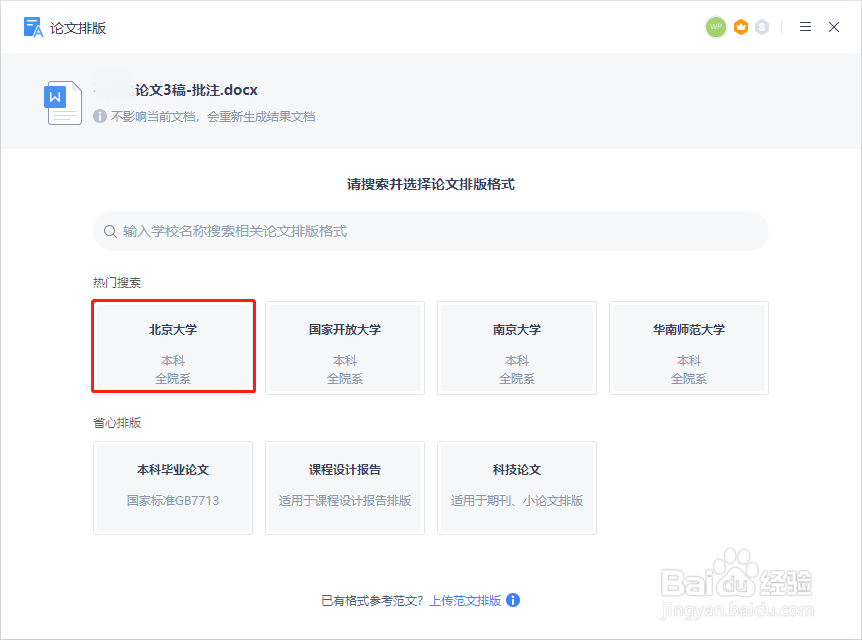Close the 论文排版 window
Image resolution: width=862 pixels, height=640 pixels.
click(x=834, y=27)
